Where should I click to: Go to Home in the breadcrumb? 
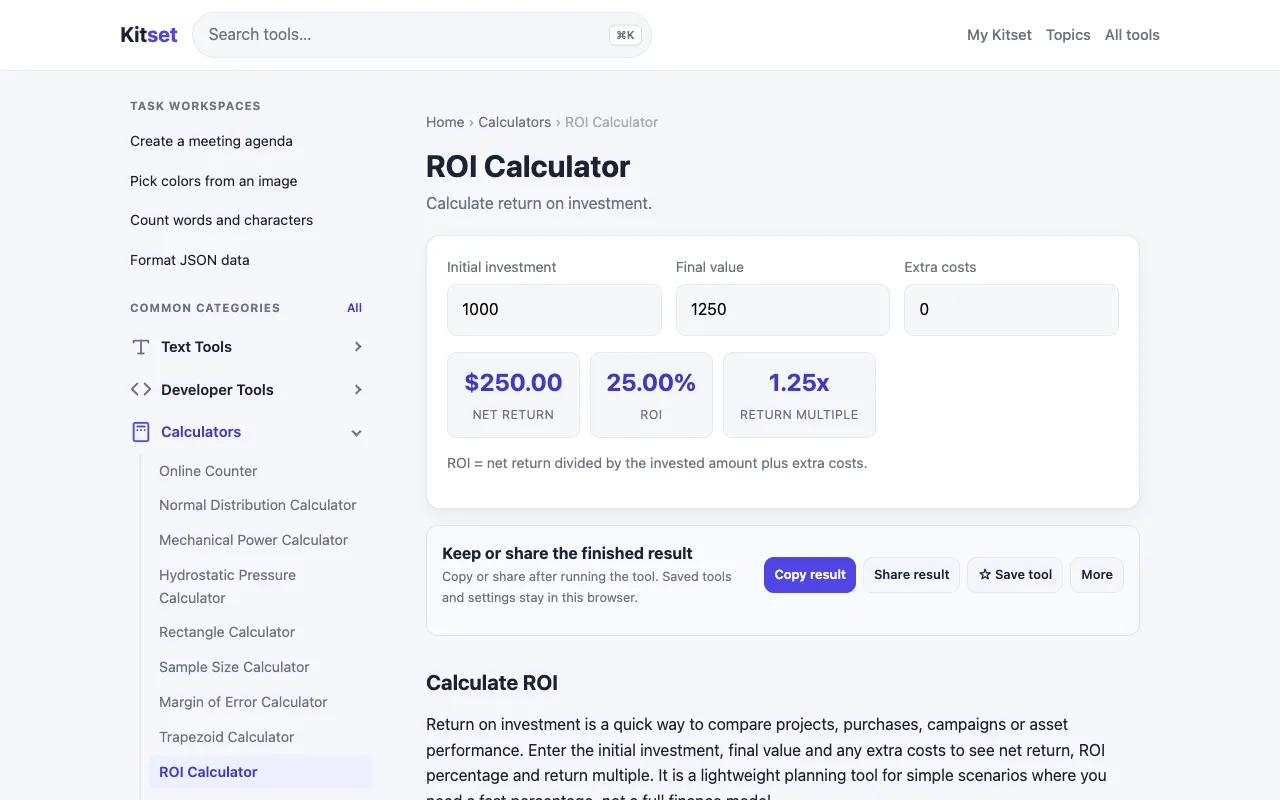click(x=445, y=122)
